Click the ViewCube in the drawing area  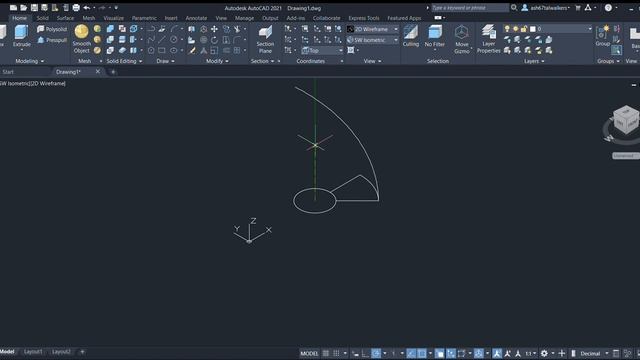pos(626,119)
